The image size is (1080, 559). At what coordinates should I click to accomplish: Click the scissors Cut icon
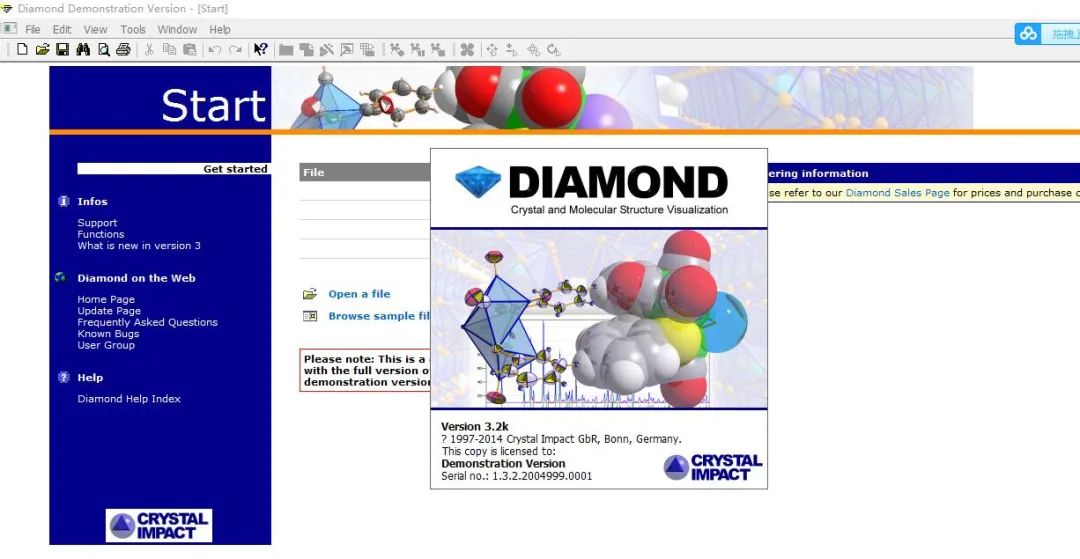coord(149,50)
